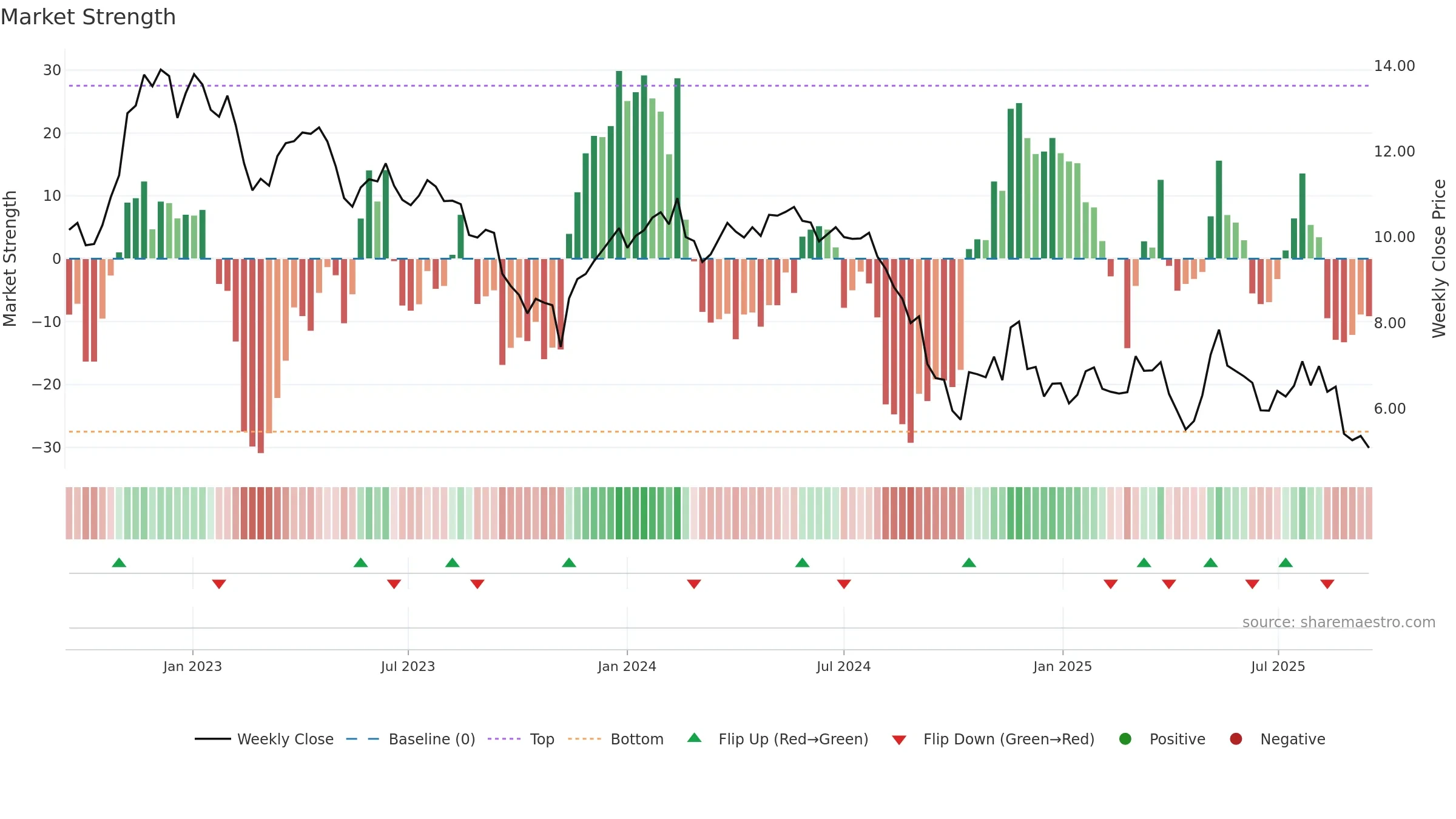
Task: Toggle the Bottom legend entry
Action: [x=616, y=739]
